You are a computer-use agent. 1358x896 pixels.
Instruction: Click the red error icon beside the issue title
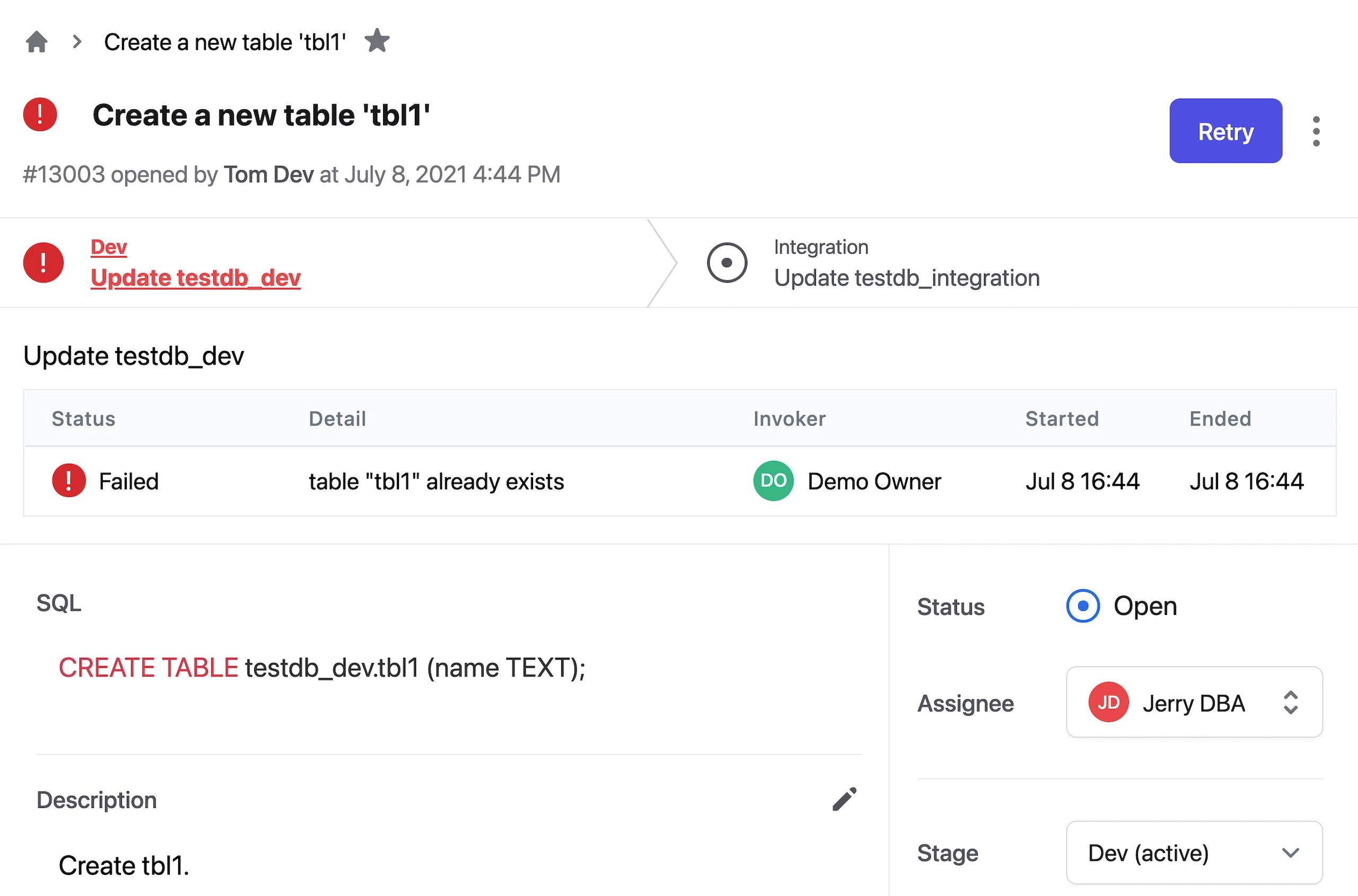click(40, 115)
